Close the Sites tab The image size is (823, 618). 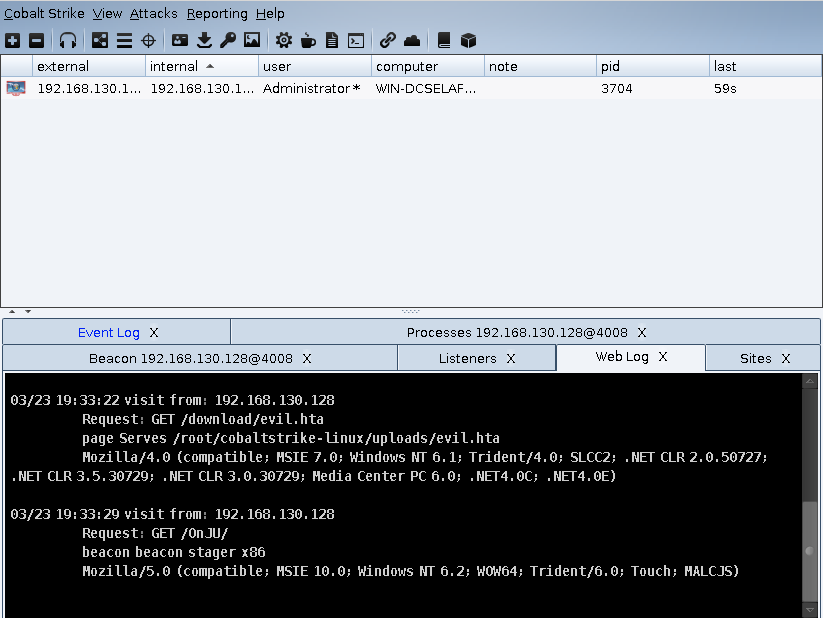pos(786,359)
